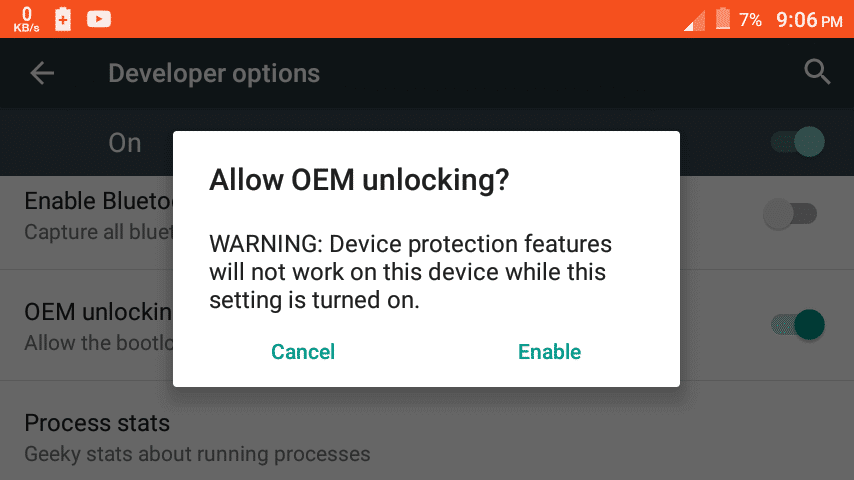Tap the cellular signal strength icon
854x480 pixels.
(694, 21)
